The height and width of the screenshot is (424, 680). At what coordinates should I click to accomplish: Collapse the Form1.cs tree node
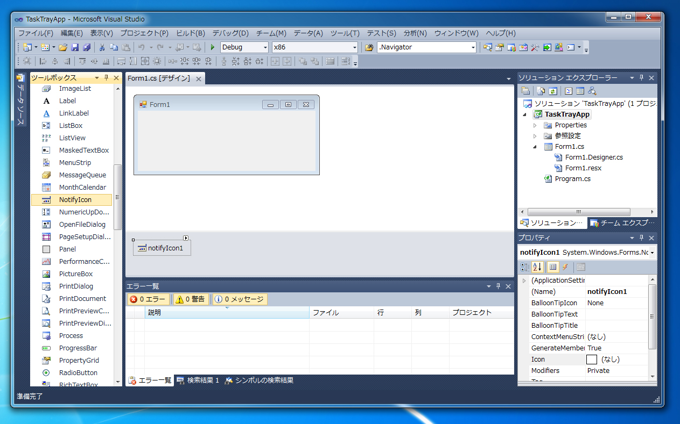(x=535, y=147)
